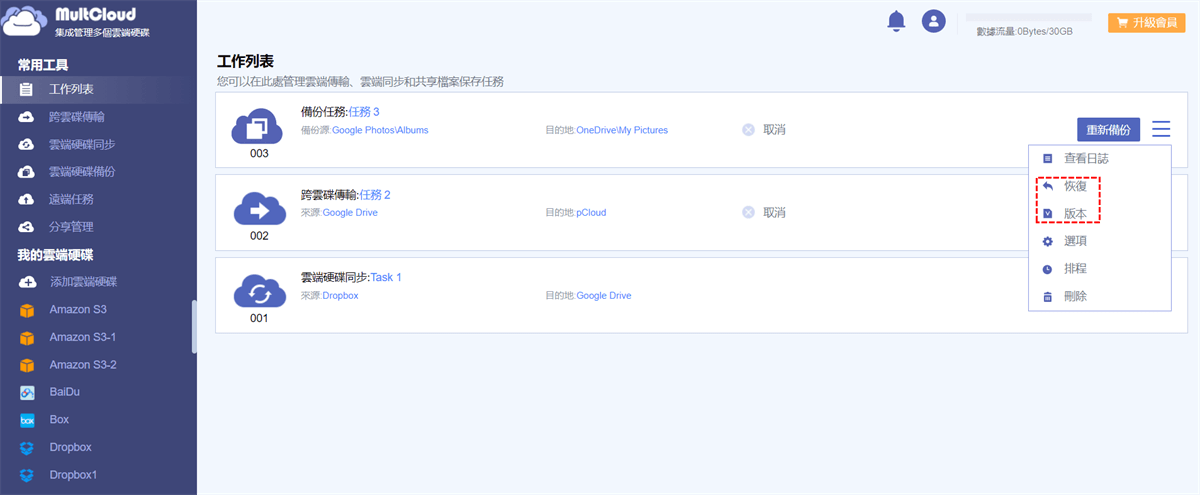Click the 遠端任務 sidebar icon
The height and width of the screenshot is (495, 1200).
(x=27, y=200)
